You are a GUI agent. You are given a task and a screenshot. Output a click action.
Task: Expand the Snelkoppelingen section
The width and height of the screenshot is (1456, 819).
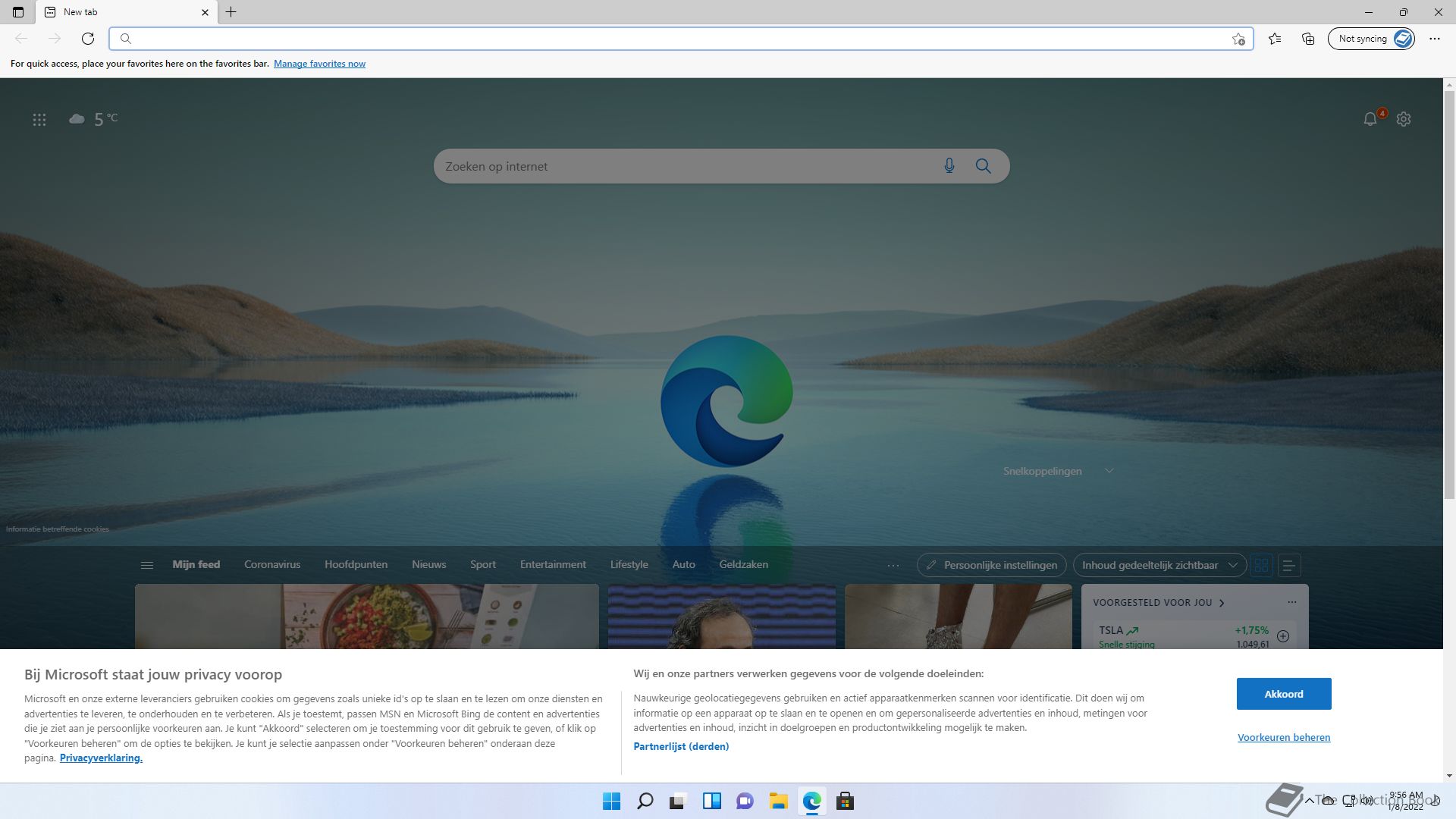[1109, 471]
